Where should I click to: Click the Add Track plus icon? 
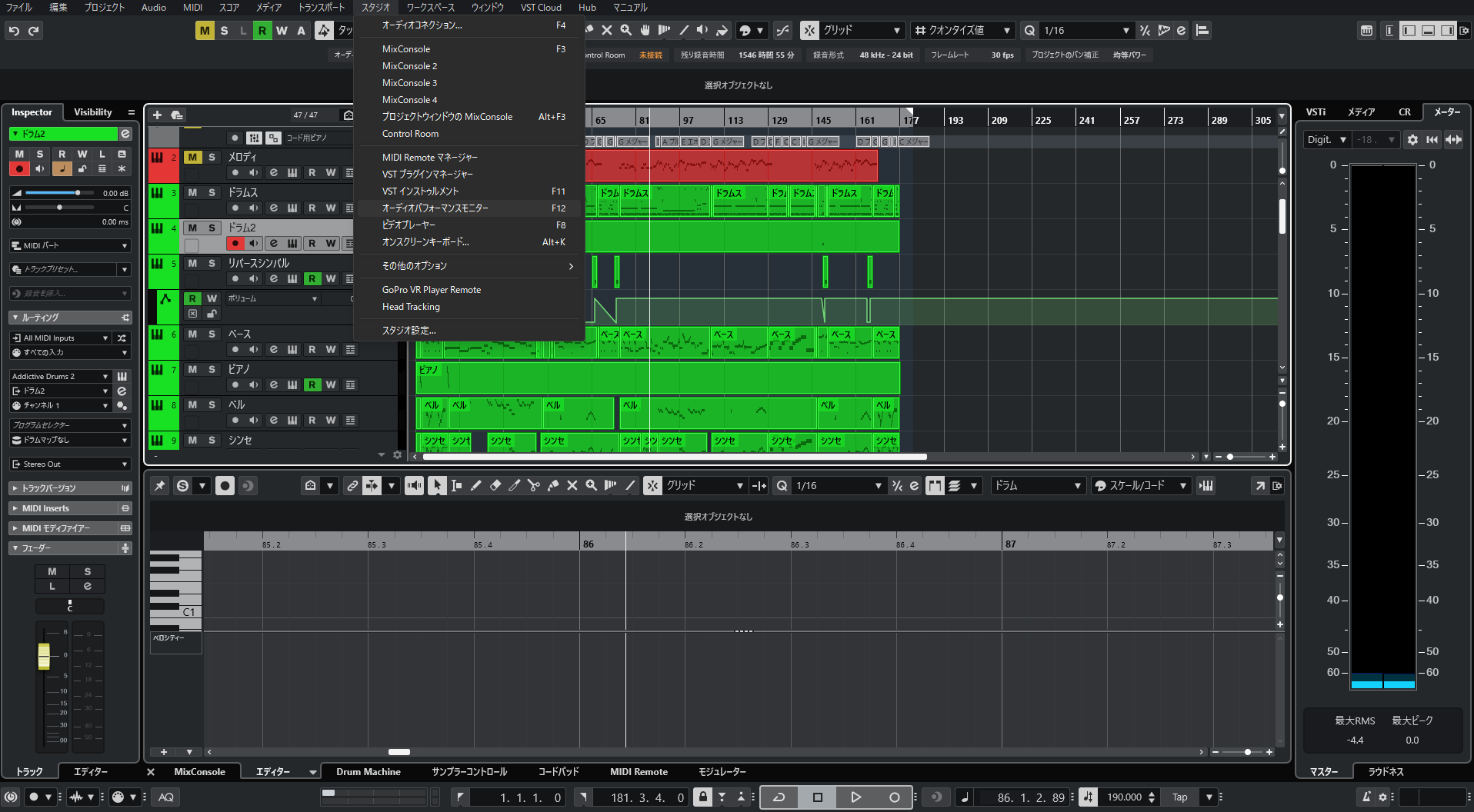(x=157, y=115)
